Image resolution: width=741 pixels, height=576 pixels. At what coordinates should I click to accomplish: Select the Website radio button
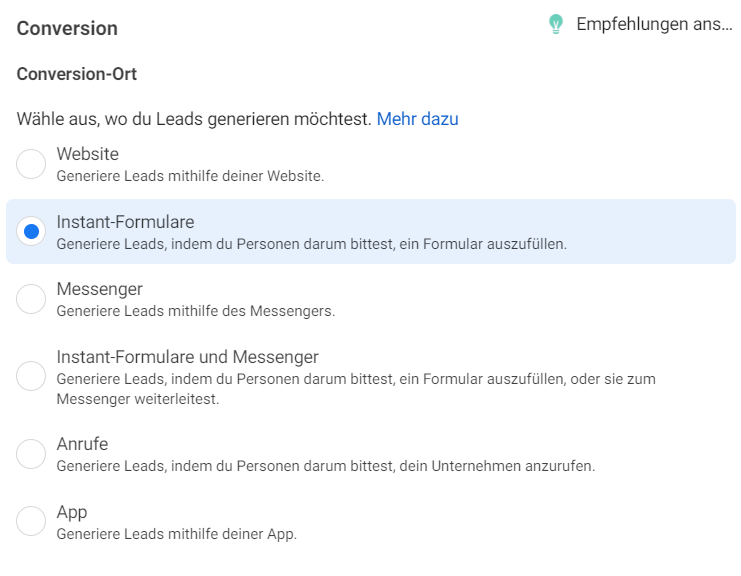point(31,164)
